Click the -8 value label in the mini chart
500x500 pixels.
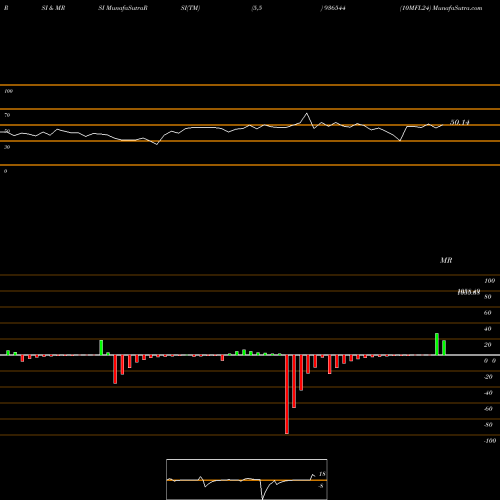tap(321, 486)
